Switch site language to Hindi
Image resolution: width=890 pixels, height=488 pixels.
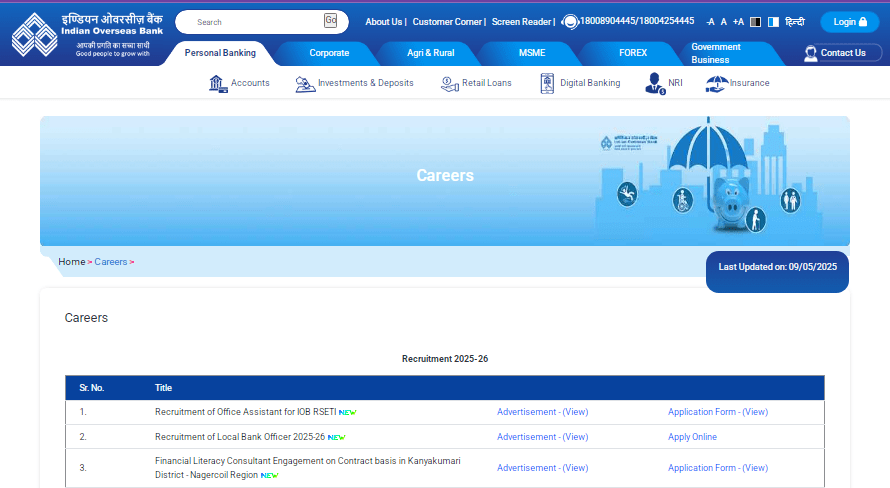point(795,22)
